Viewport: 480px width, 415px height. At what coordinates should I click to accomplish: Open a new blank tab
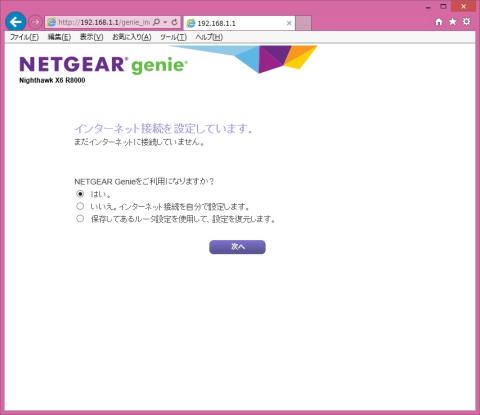click(303, 23)
